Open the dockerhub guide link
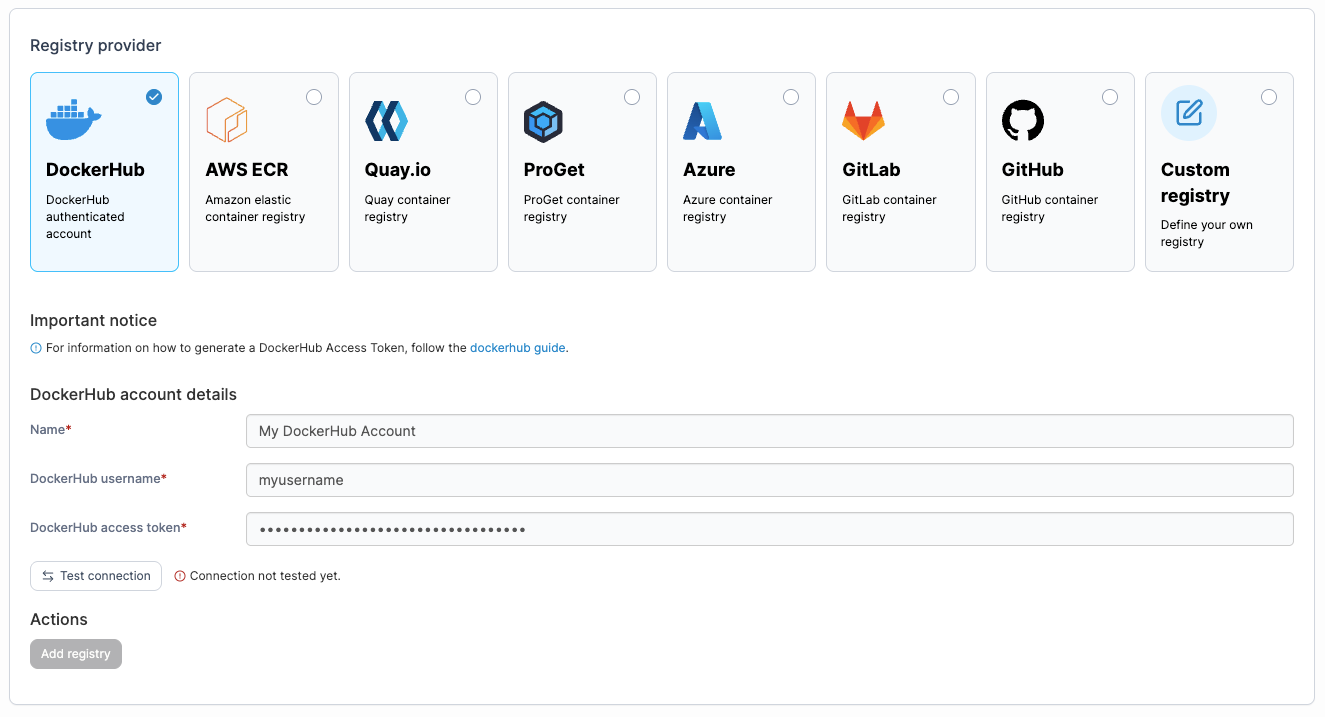Image resolution: width=1325 pixels, height=717 pixels. click(517, 348)
